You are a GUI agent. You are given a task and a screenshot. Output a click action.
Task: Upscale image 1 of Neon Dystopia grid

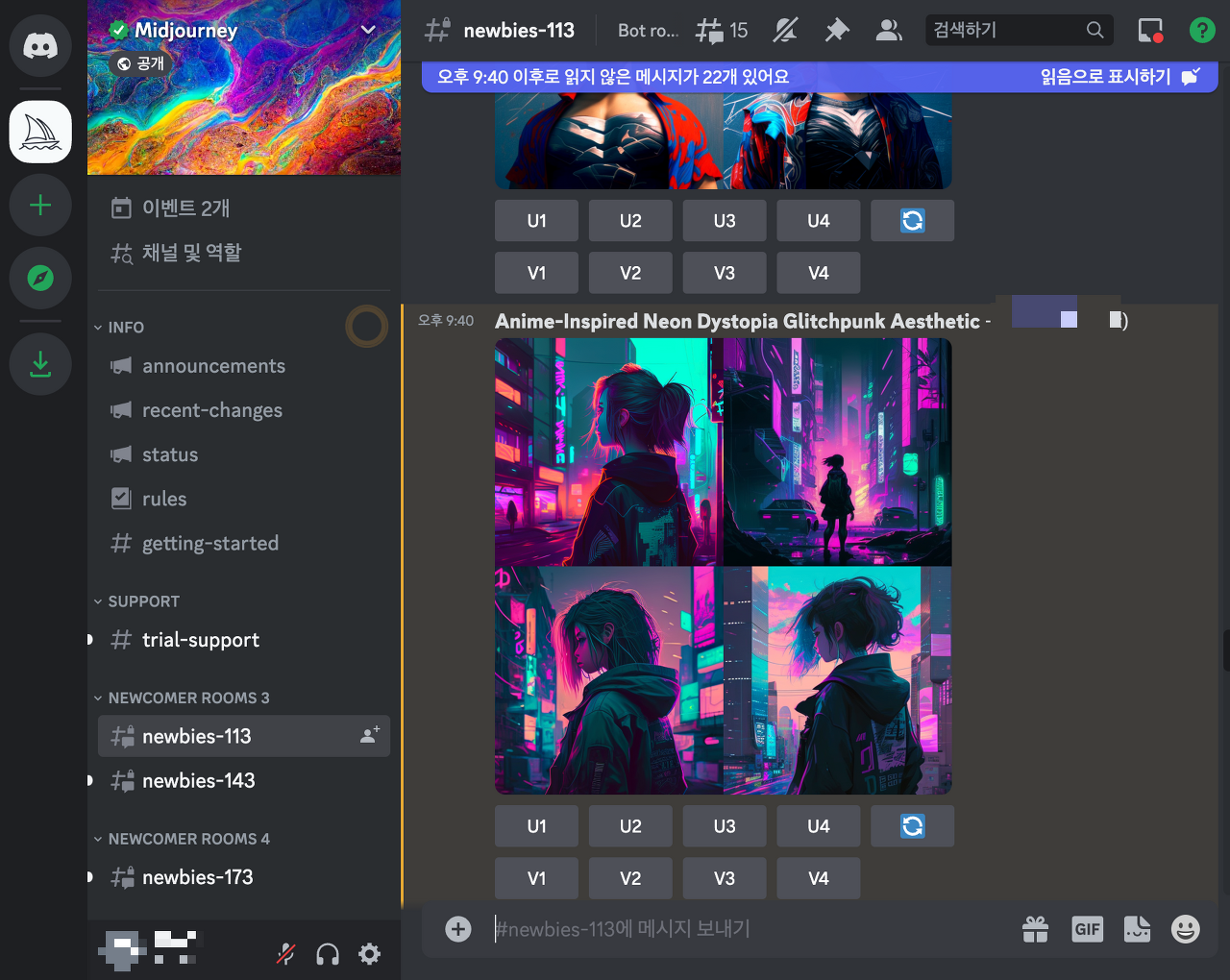[x=536, y=826]
